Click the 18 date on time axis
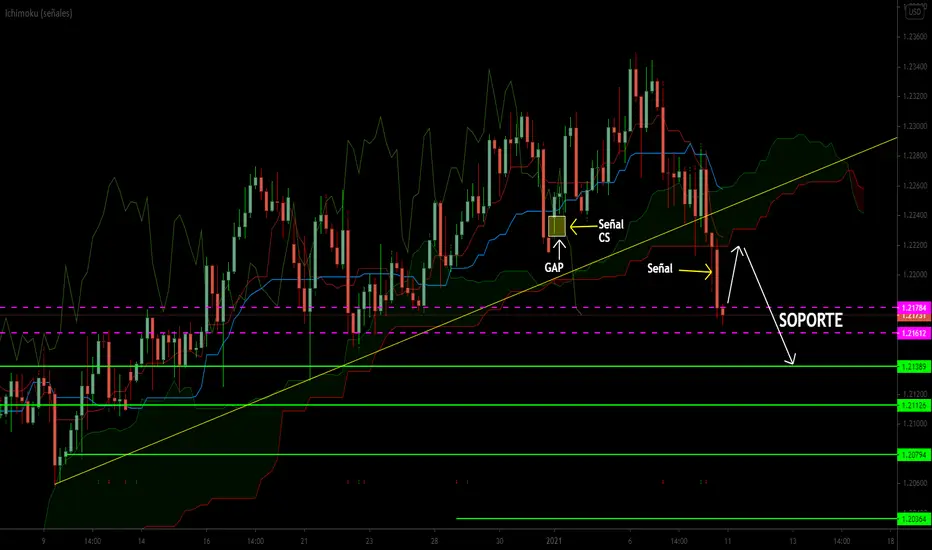The height and width of the screenshot is (550, 932). pyautogui.click(x=890, y=541)
